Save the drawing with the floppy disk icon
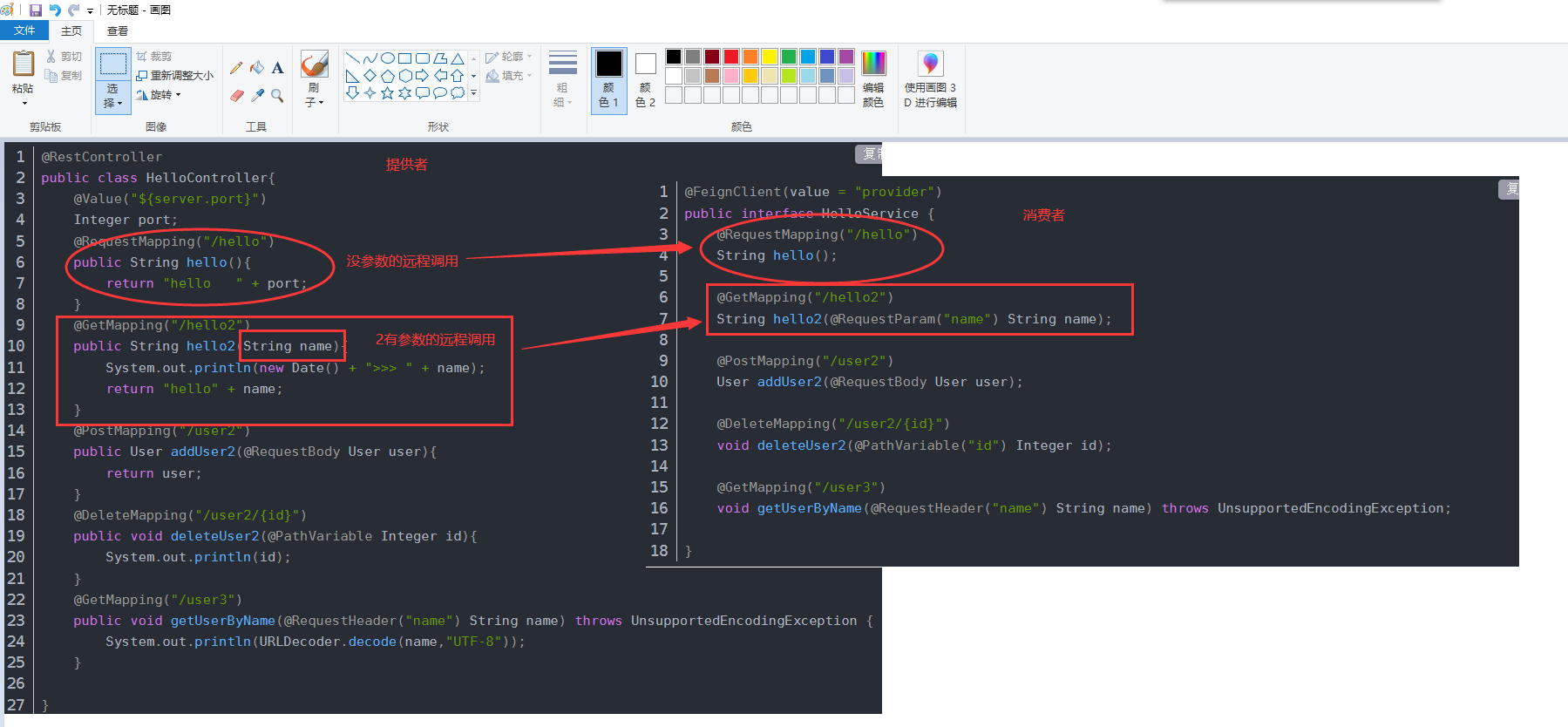Screen dimensions: 1568x727 click(36, 10)
